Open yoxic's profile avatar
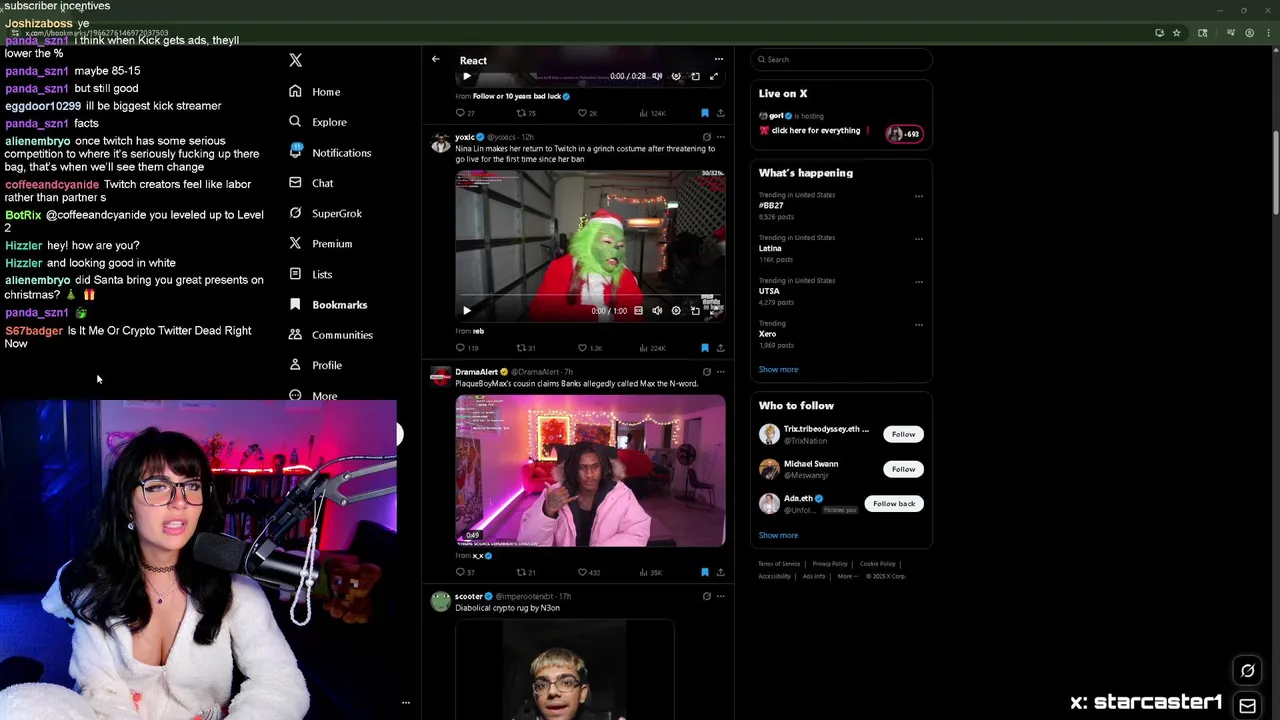Viewport: 1280px width, 720px height. click(440, 143)
